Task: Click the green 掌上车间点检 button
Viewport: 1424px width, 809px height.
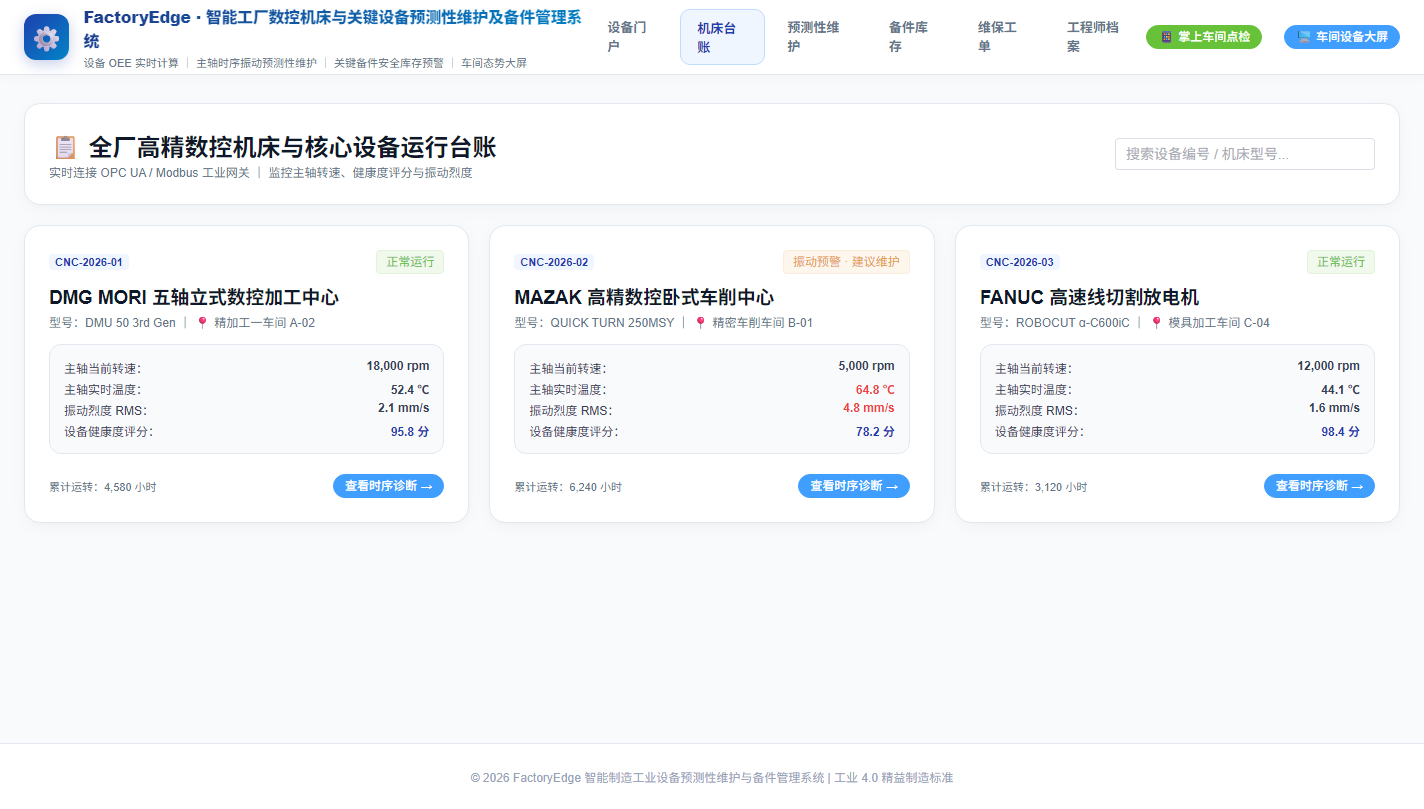Action: [1204, 37]
